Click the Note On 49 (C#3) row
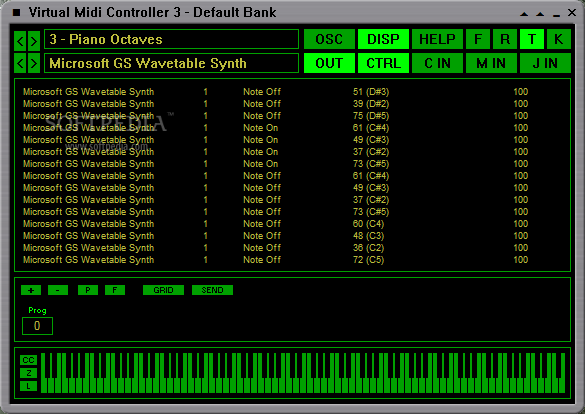Image resolution: width=585 pixels, height=414 pixels. point(275,140)
